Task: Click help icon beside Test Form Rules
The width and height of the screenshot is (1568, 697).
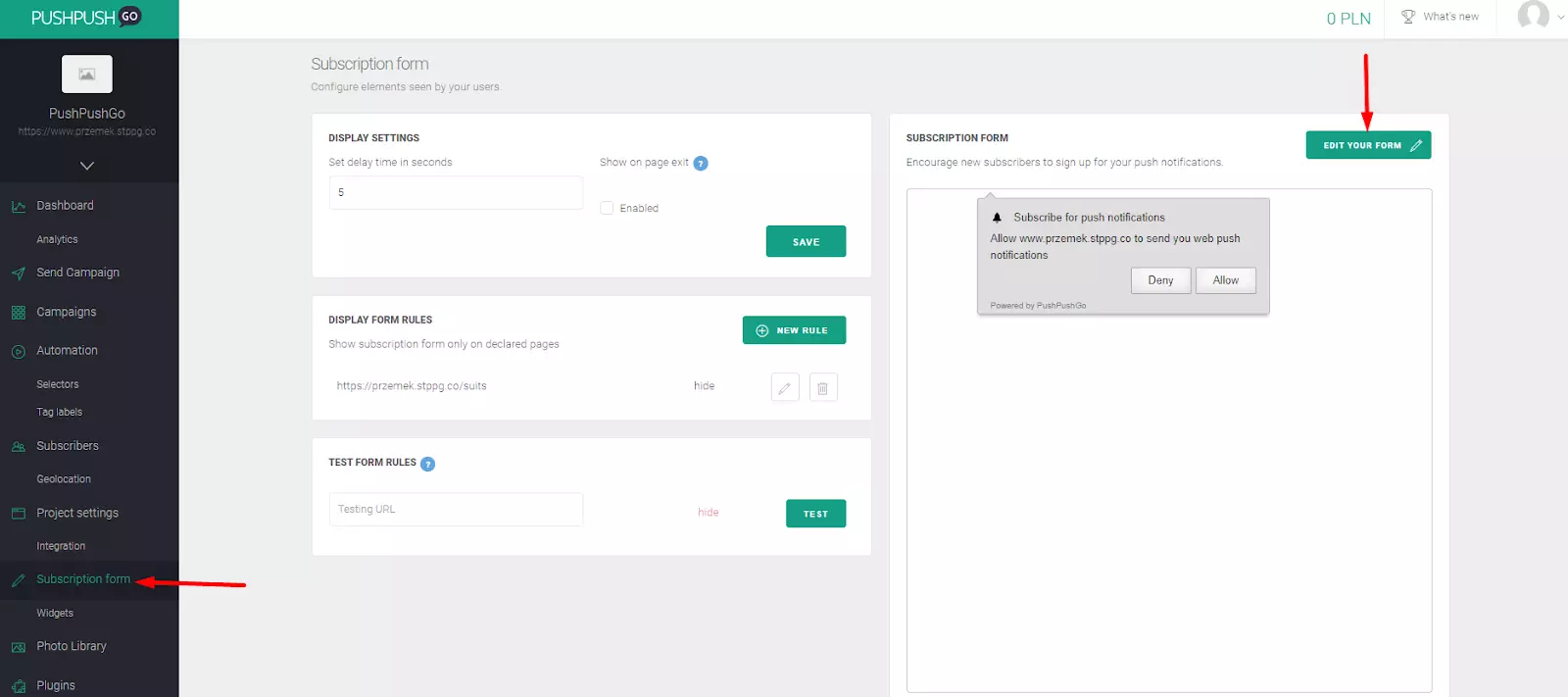Action: pyautogui.click(x=427, y=464)
